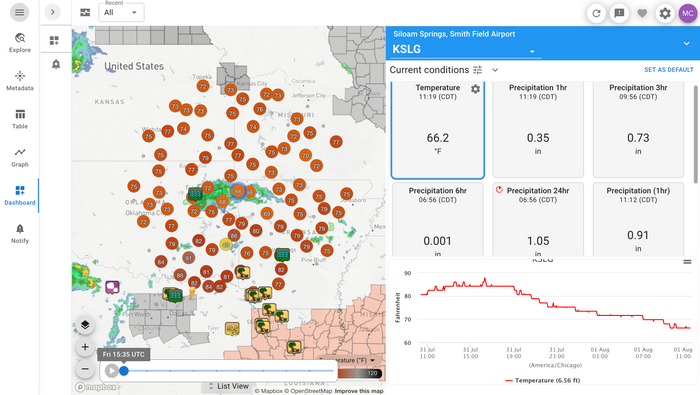
Task: Open the feedback message icon
Action: coord(619,13)
